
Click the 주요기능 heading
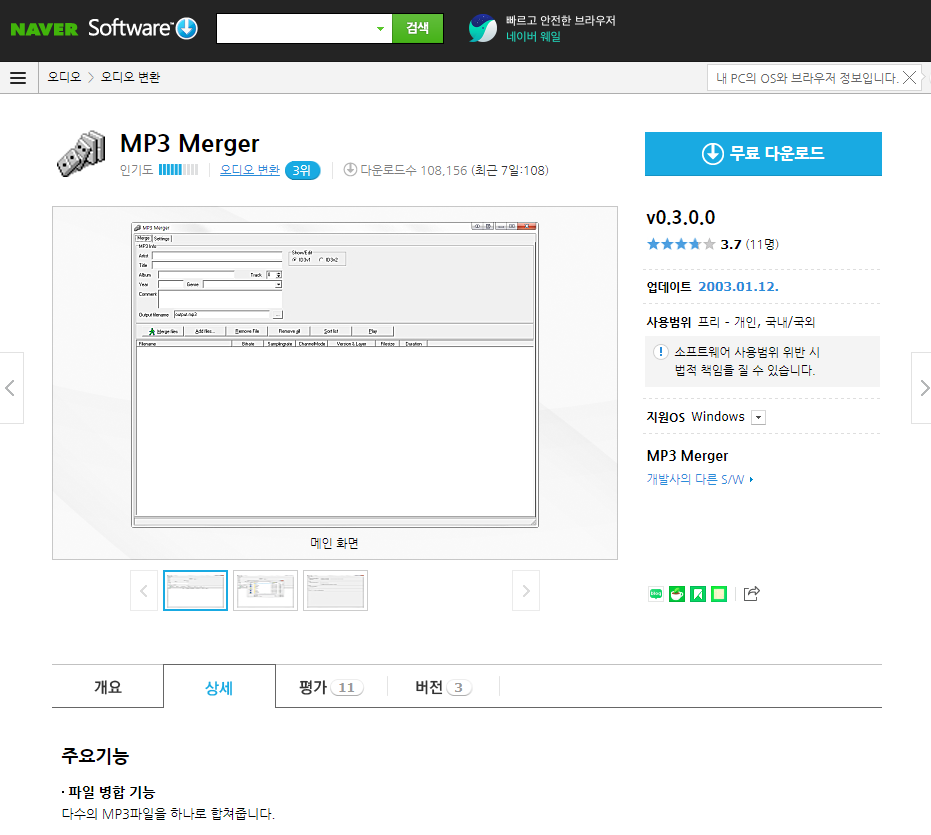[95, 756]
